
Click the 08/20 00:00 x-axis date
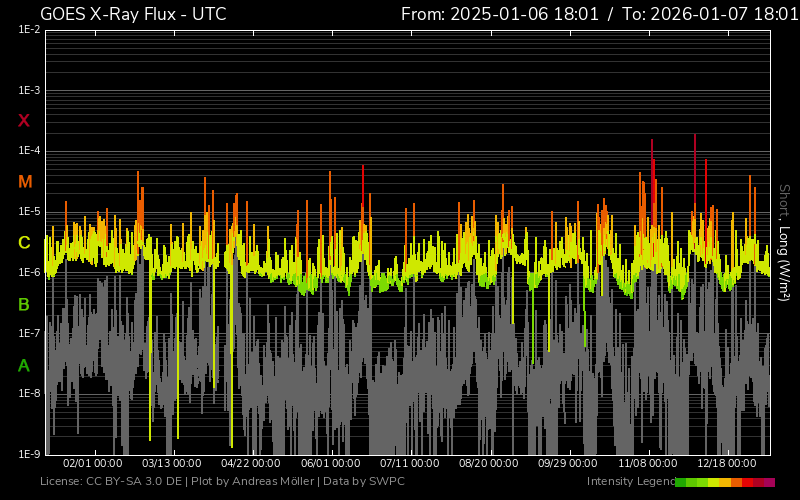pyautogui.click(x=488, y=464)
